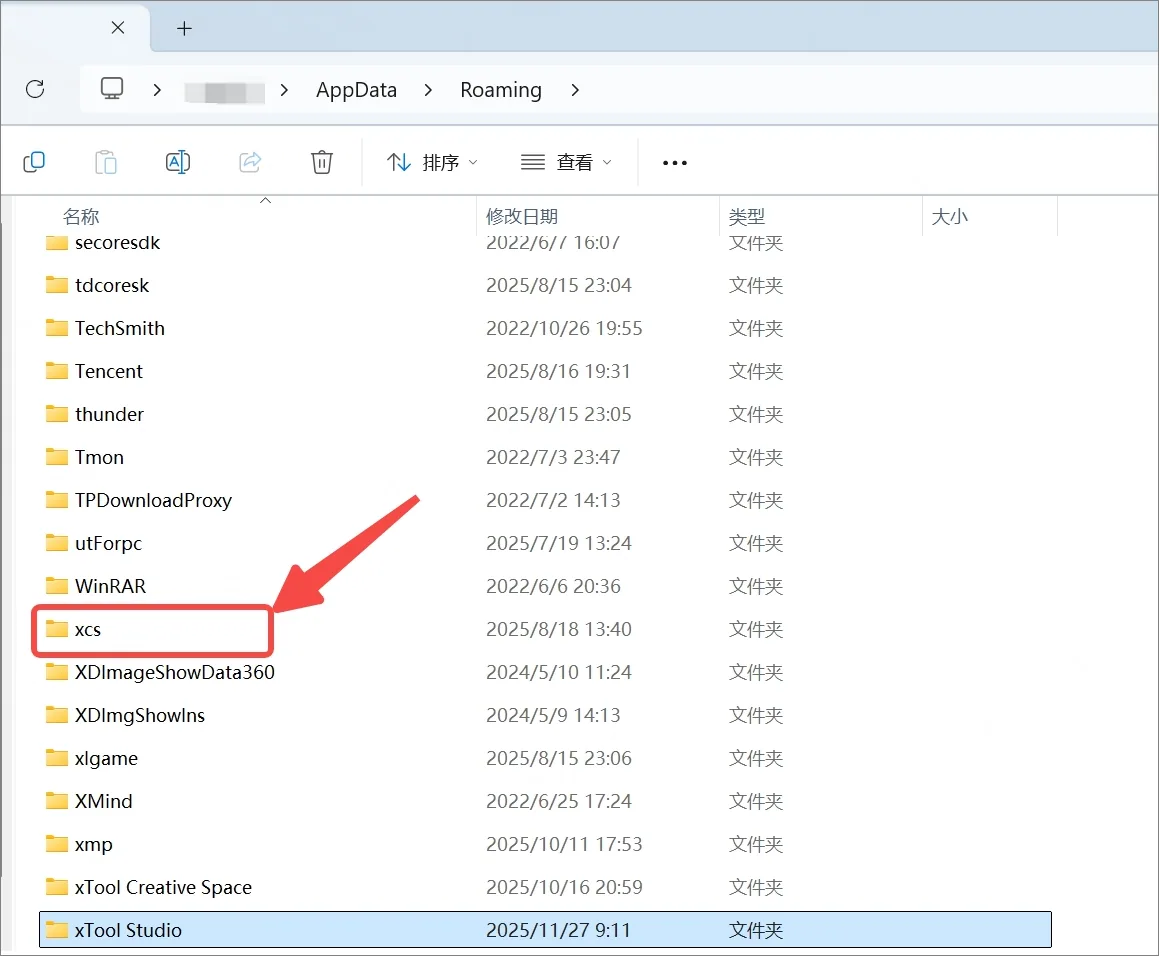Select the TechSmith folder

point(545,328)
